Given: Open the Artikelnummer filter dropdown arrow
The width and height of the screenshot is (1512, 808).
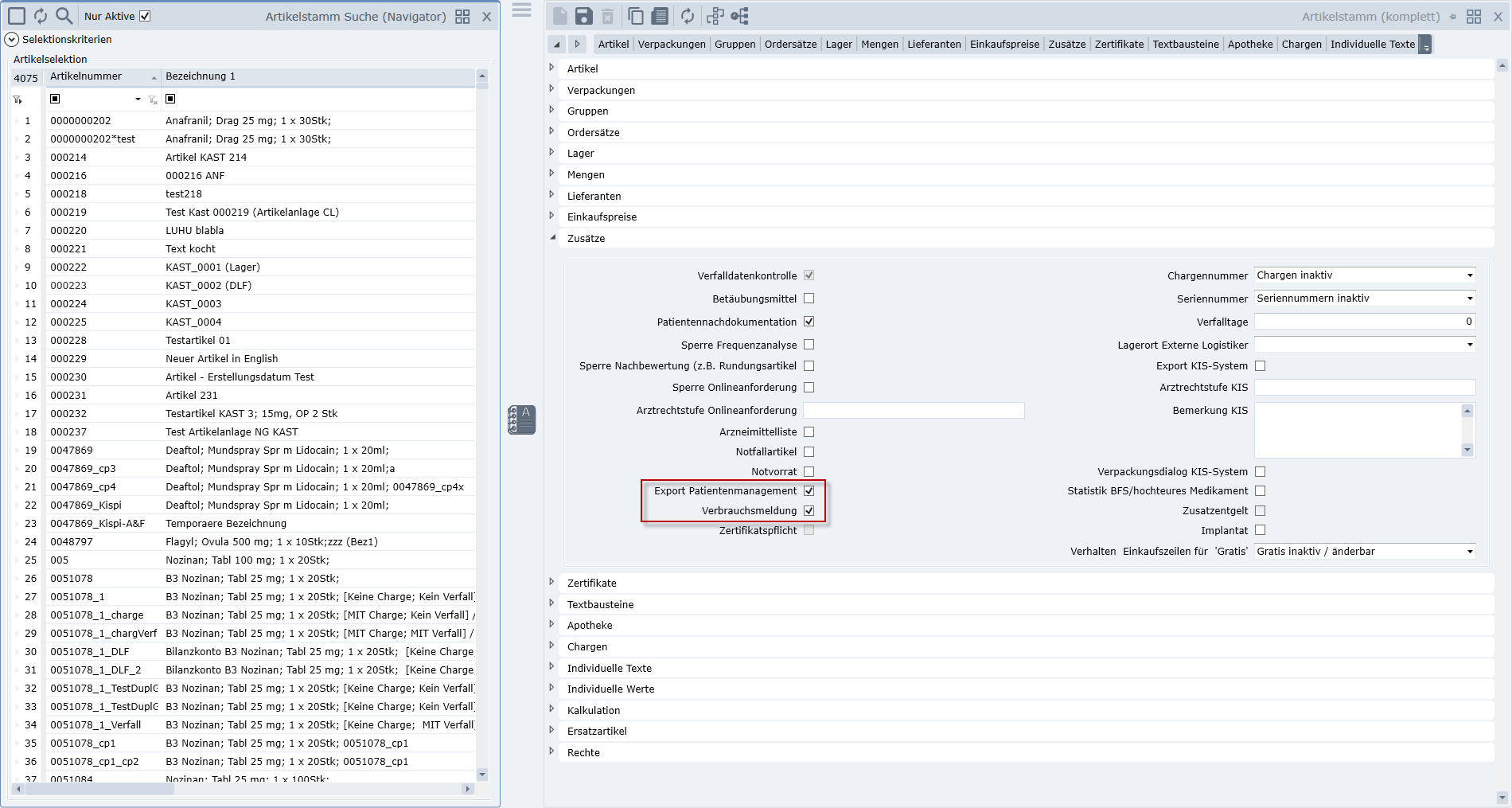Looking at the screenshot, I should tap(138, 100).
